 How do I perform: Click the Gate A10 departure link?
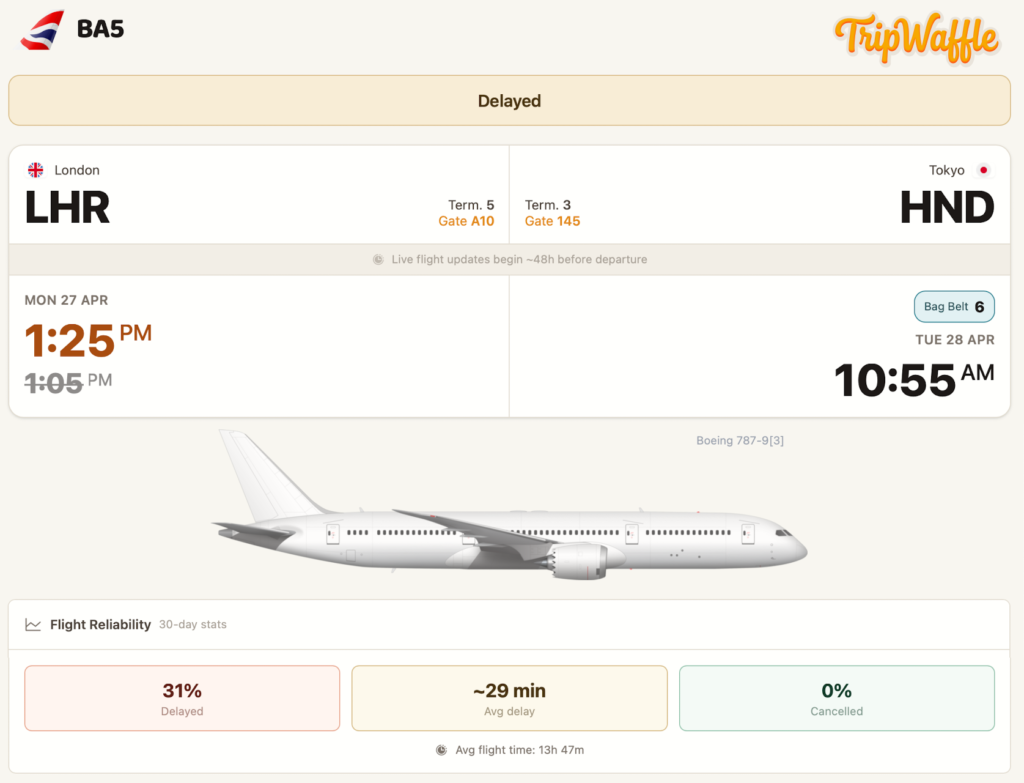(466, 221)
